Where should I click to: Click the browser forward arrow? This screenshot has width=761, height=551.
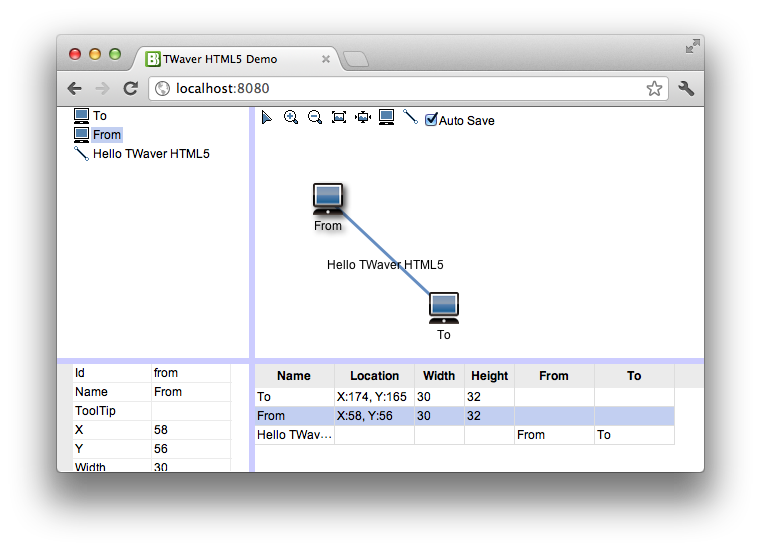[x=102, y=88]
